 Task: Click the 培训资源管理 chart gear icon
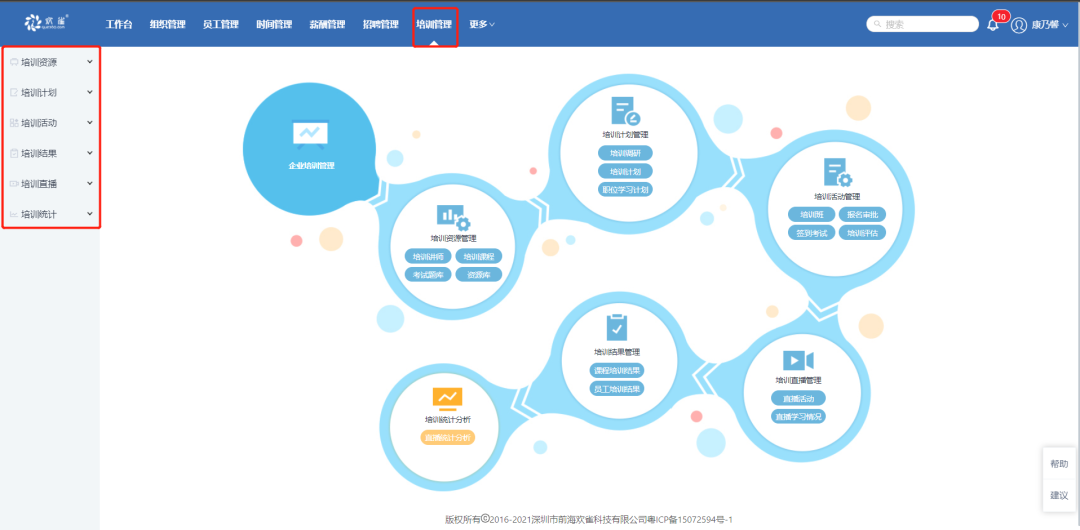452,217
